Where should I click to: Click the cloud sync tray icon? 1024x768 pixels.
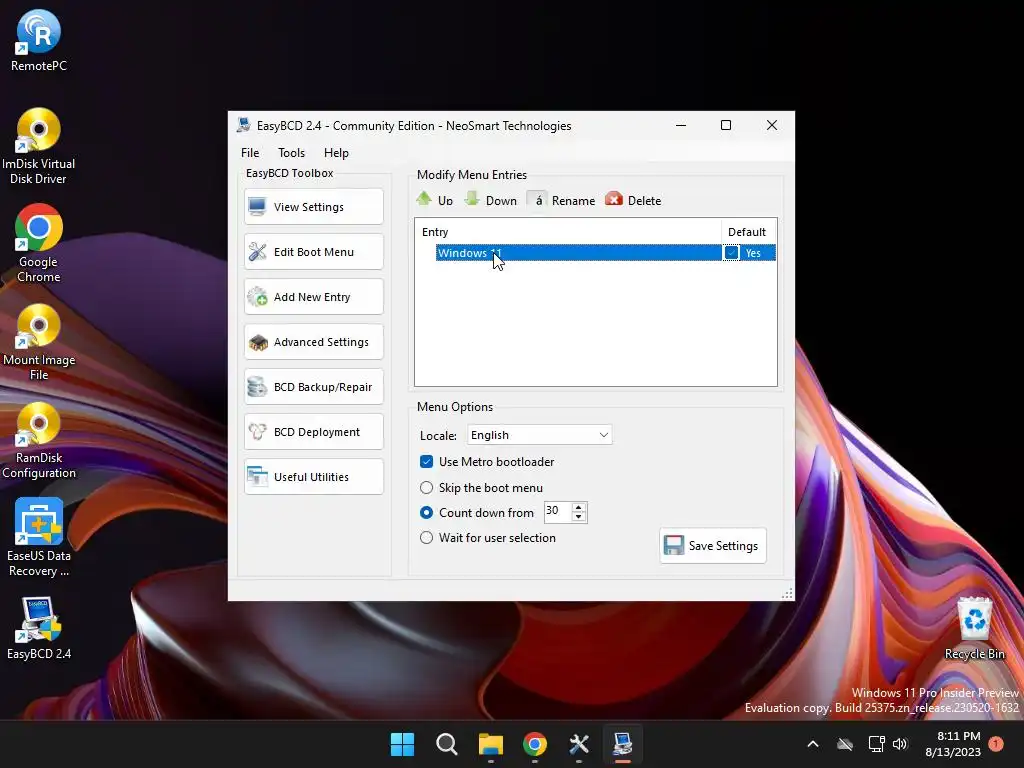845,744
